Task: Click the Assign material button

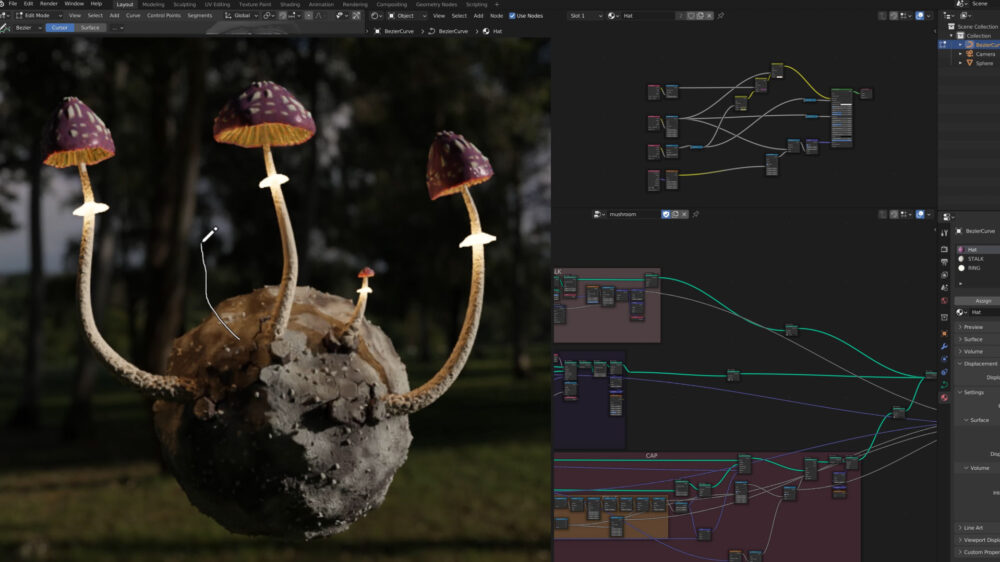Action: [x=980, y=300]
